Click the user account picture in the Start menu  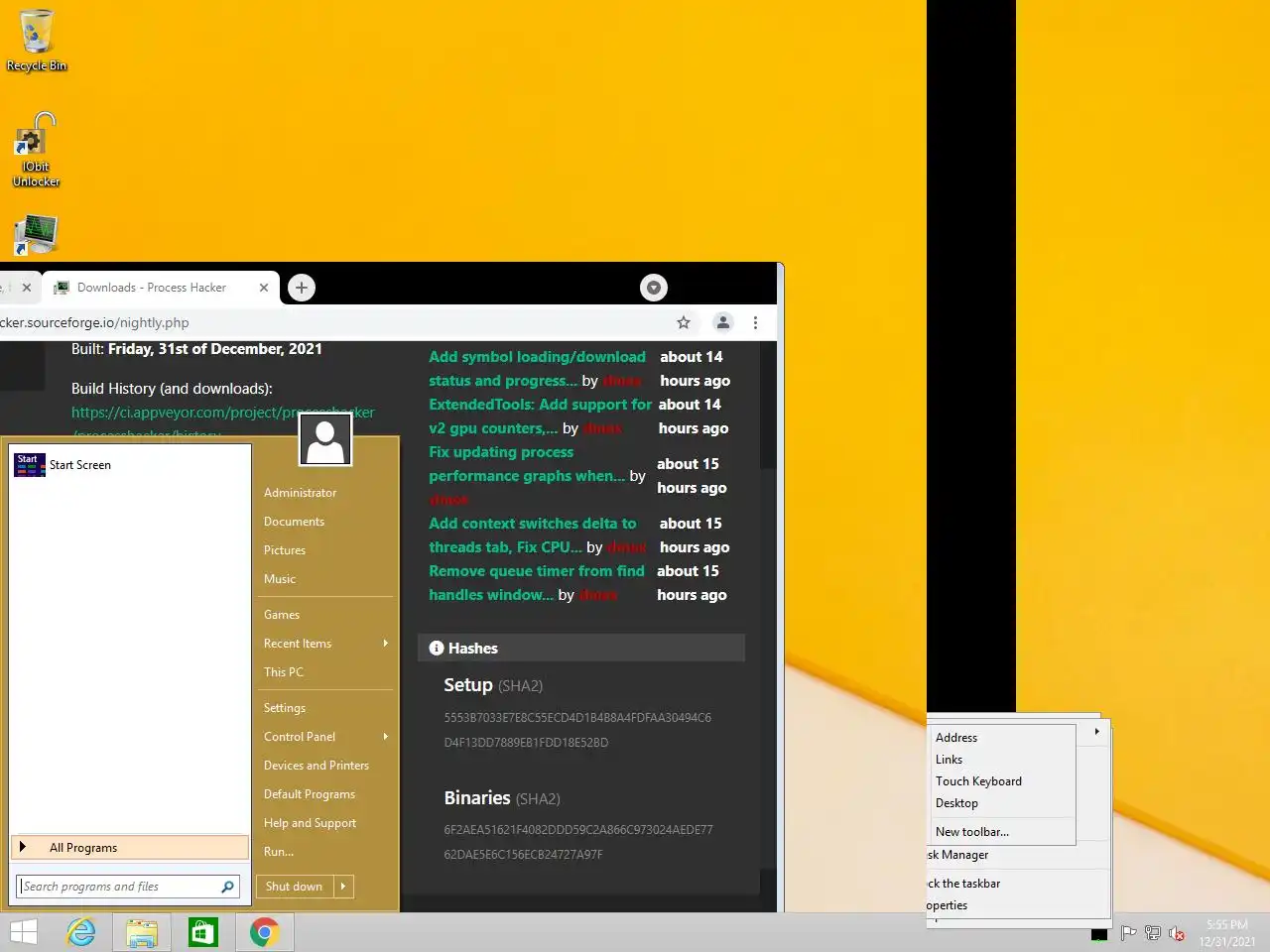click(x=325, y=439)
